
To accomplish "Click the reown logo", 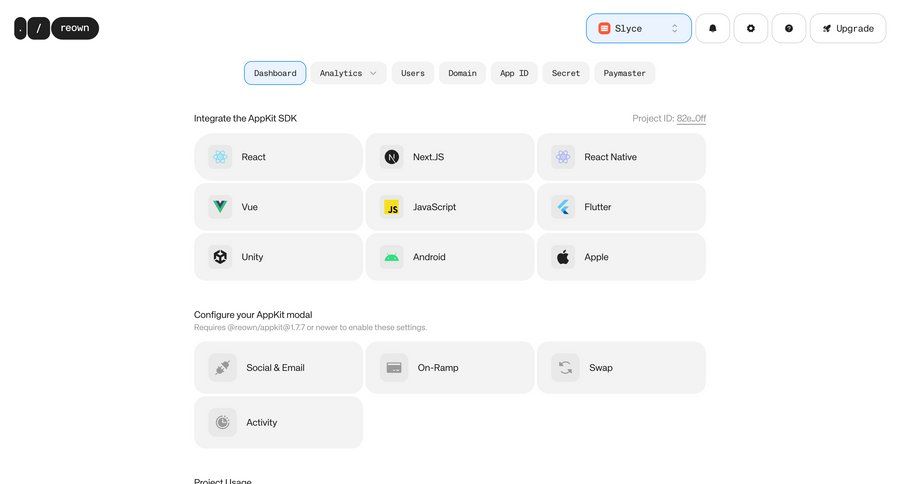I will (x=57, y=28).
